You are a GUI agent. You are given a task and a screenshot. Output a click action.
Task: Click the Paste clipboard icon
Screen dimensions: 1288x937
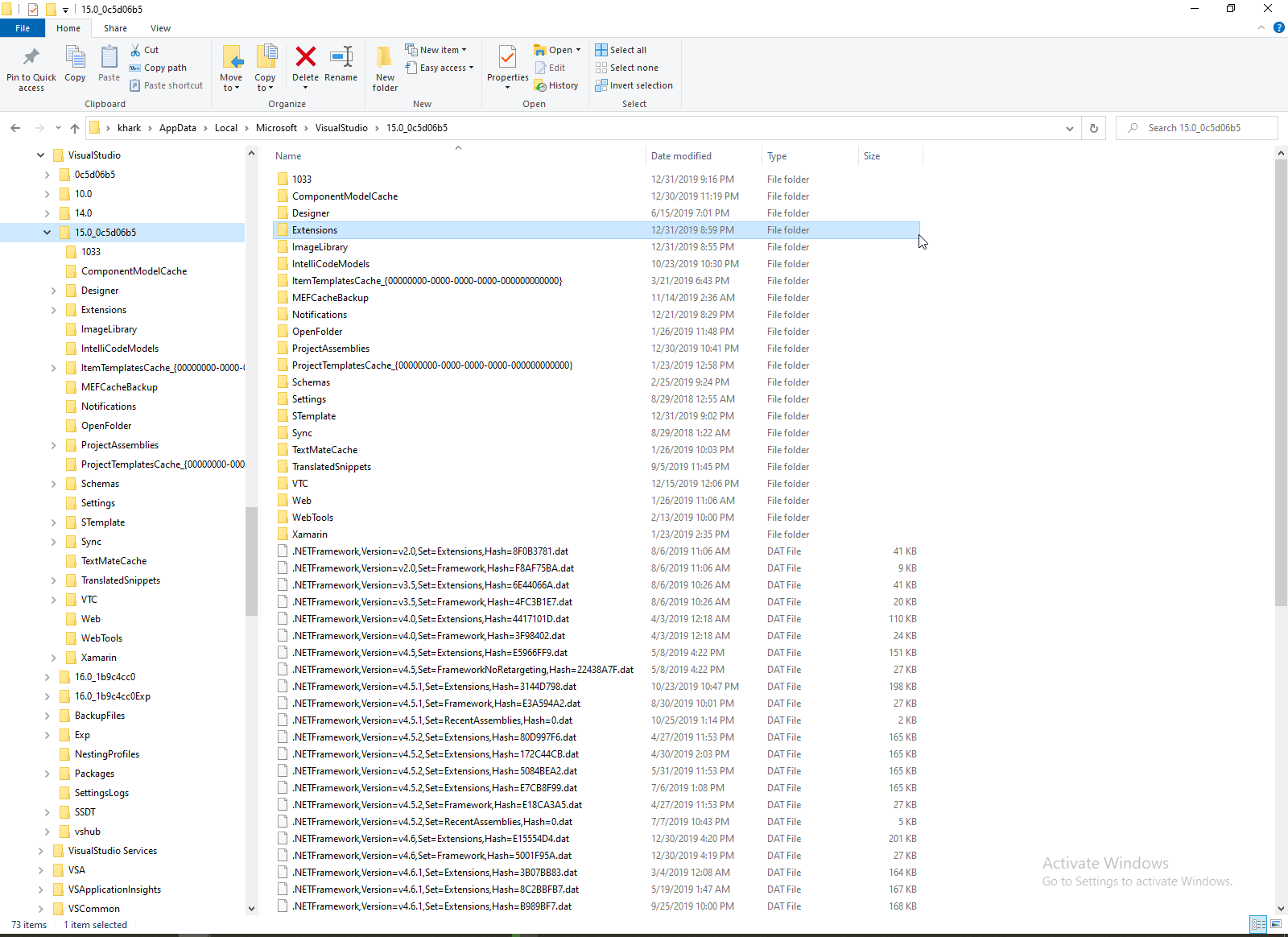pyautogui.click(x=109, y=64)
